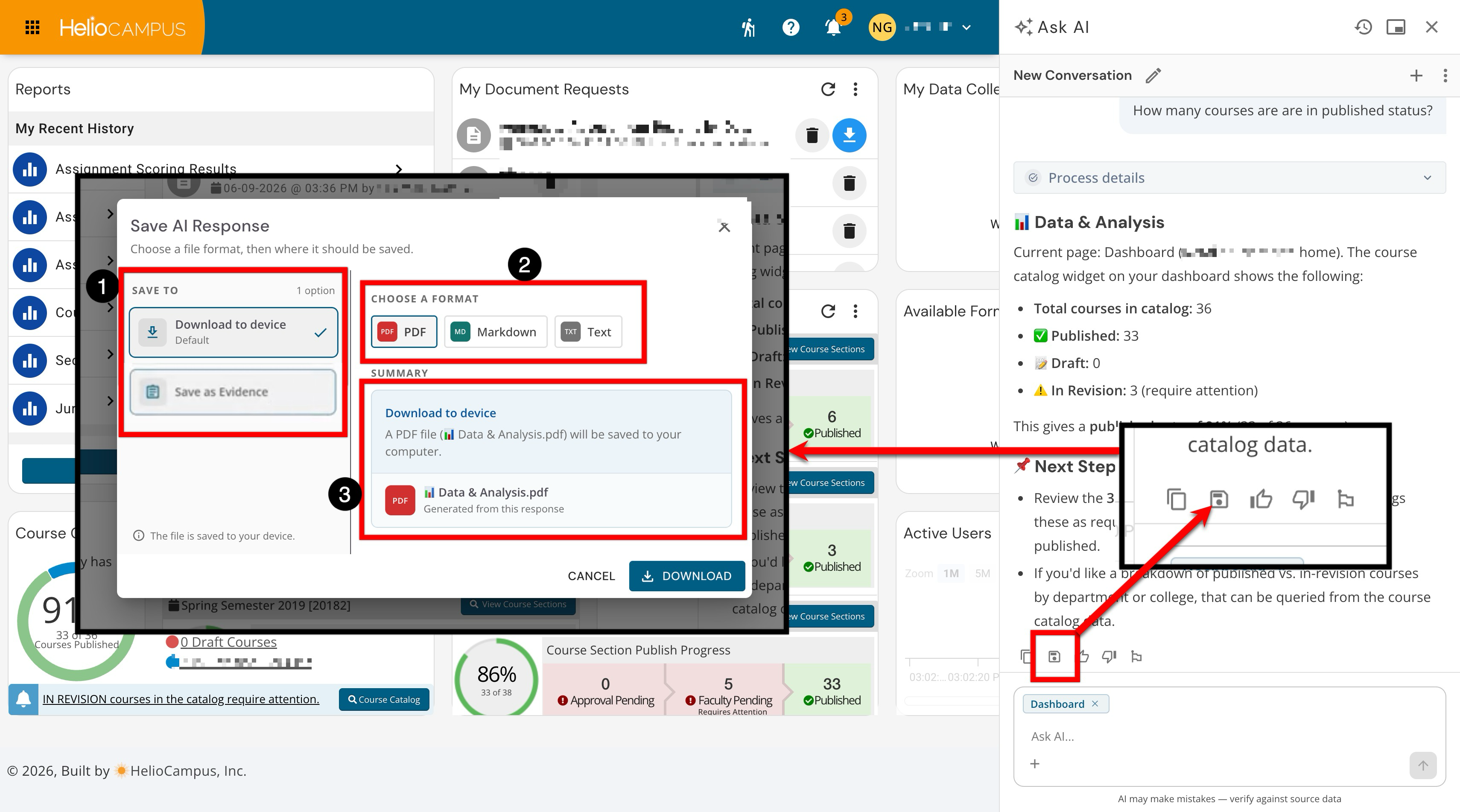The width and height of the screenshot is (1460, 812).
Task: Click the plus icon below the Ask AI field
Action: coord(1034,764)
